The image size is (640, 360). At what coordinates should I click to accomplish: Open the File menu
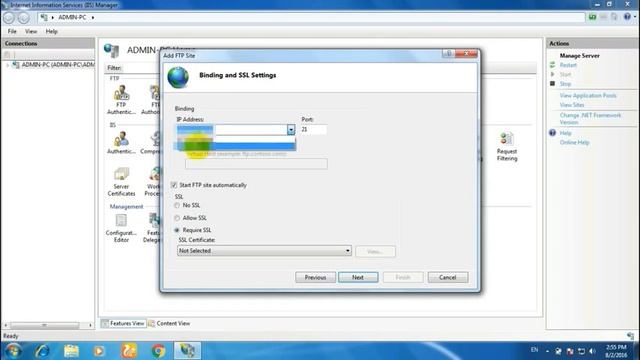pos(12,31)
